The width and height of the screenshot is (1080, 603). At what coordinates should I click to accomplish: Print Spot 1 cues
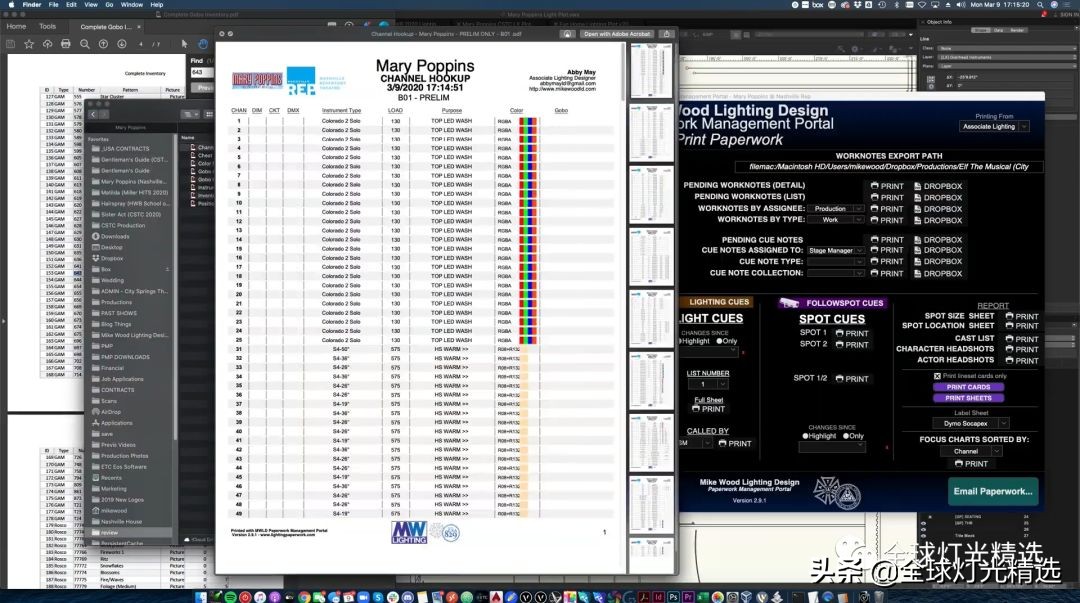coord(852,333)
